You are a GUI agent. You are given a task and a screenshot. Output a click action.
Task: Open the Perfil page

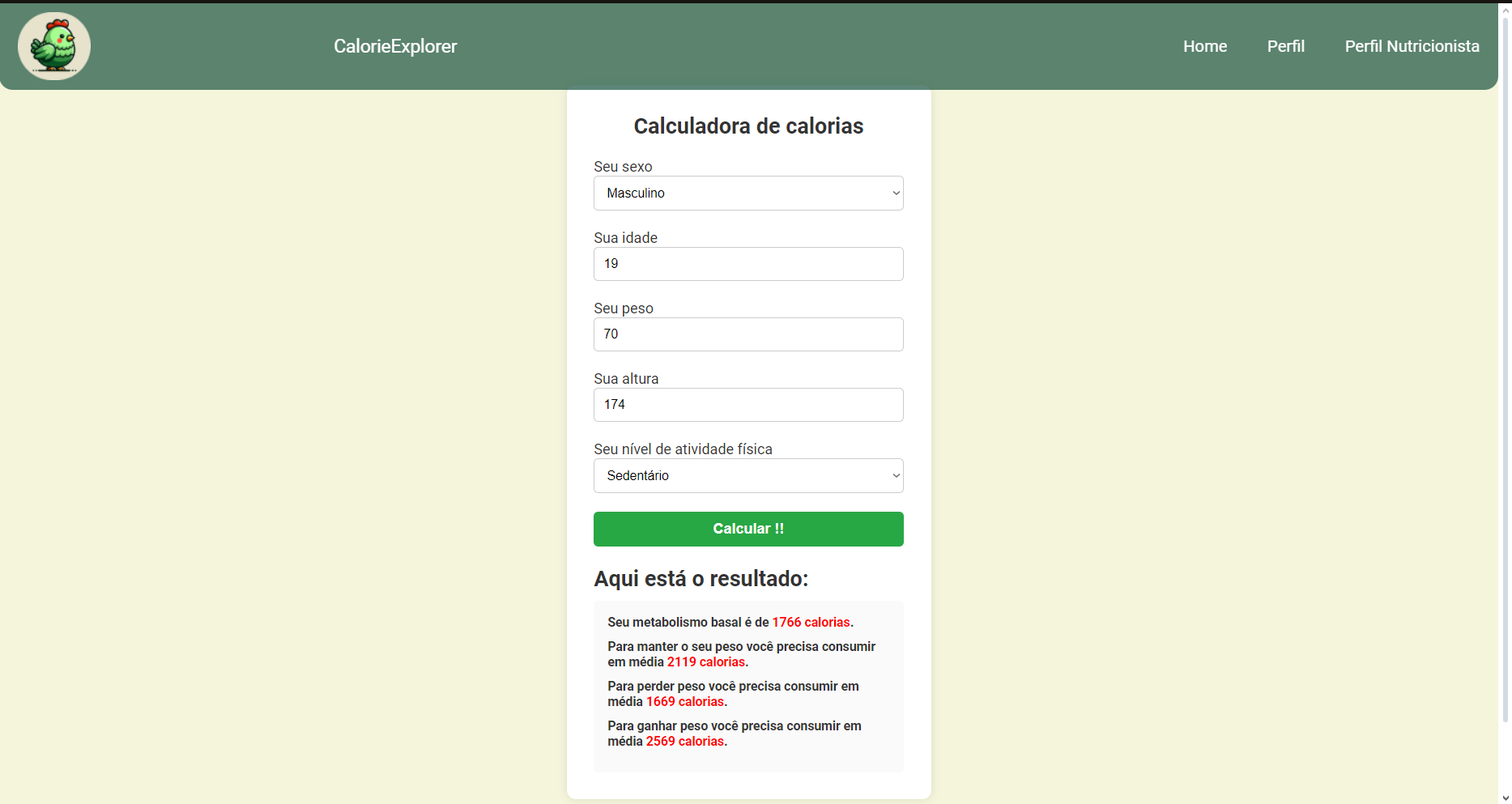(1286, 46)
